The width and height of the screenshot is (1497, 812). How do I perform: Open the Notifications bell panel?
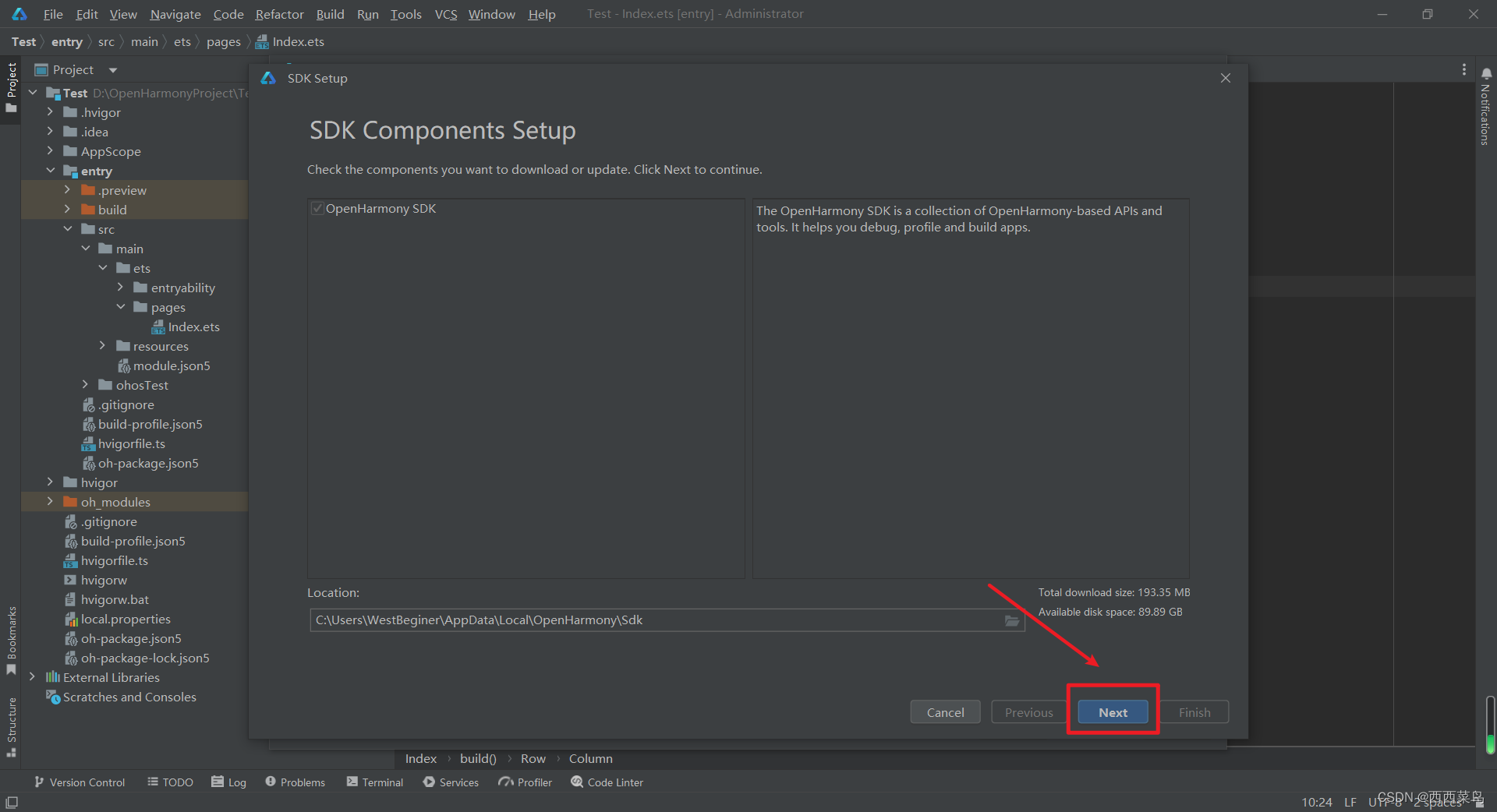(x=1486, y=73)
